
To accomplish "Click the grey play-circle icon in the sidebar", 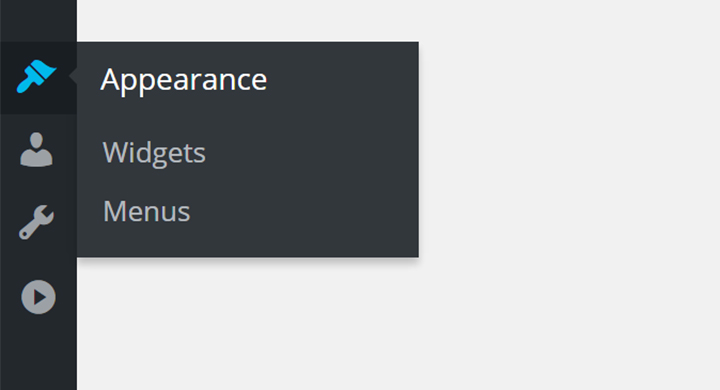I will 39,297.
